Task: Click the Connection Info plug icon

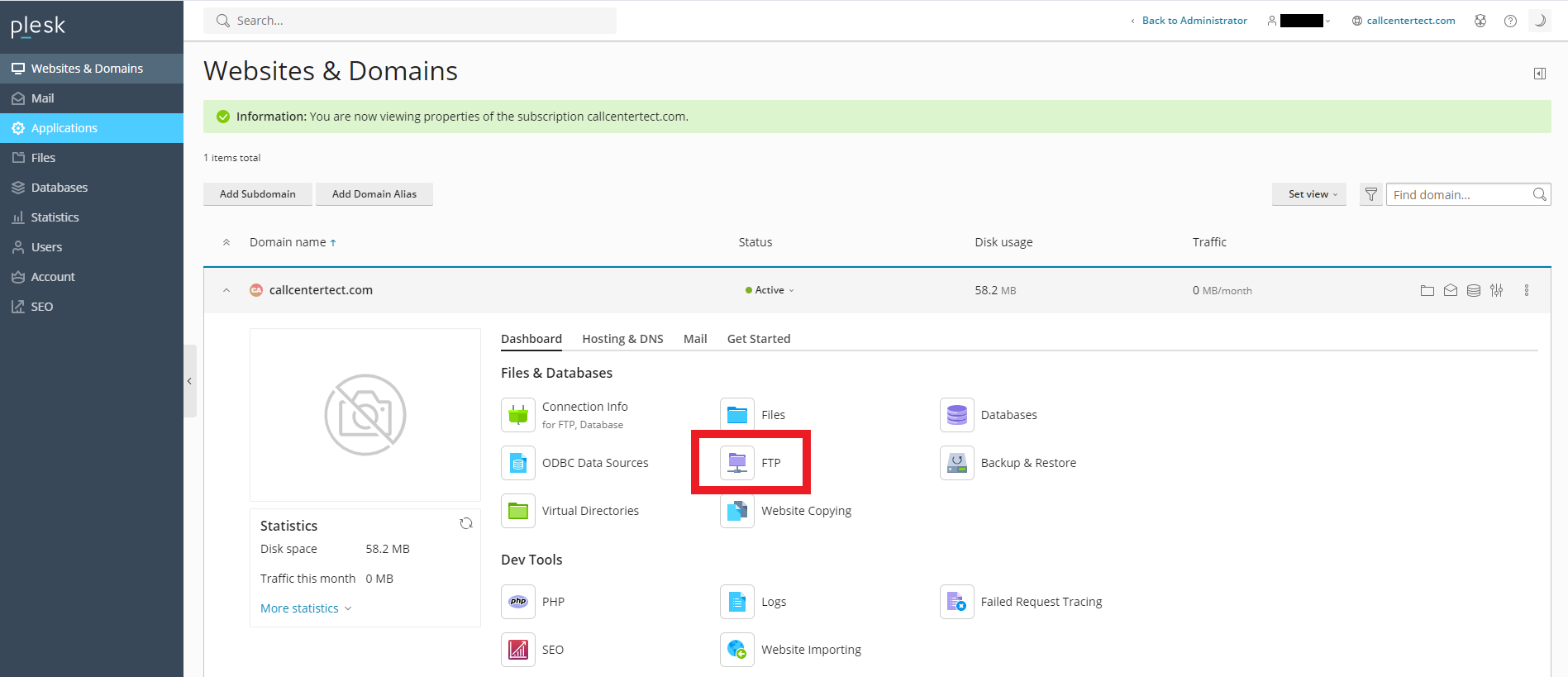Action: [518, 415]
